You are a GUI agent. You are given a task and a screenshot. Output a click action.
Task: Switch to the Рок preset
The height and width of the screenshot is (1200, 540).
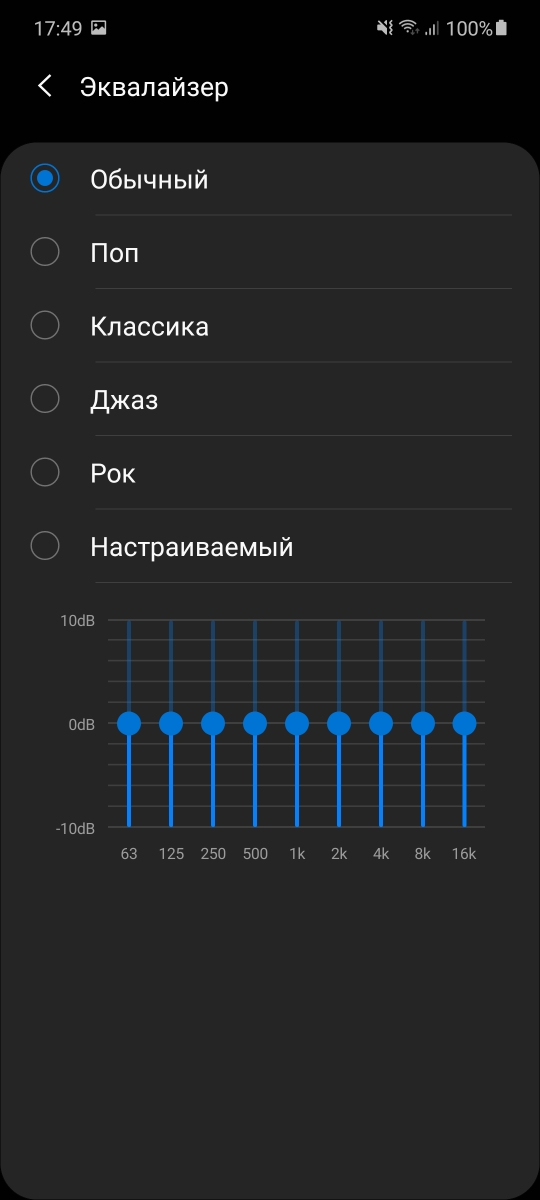point(270,473)
